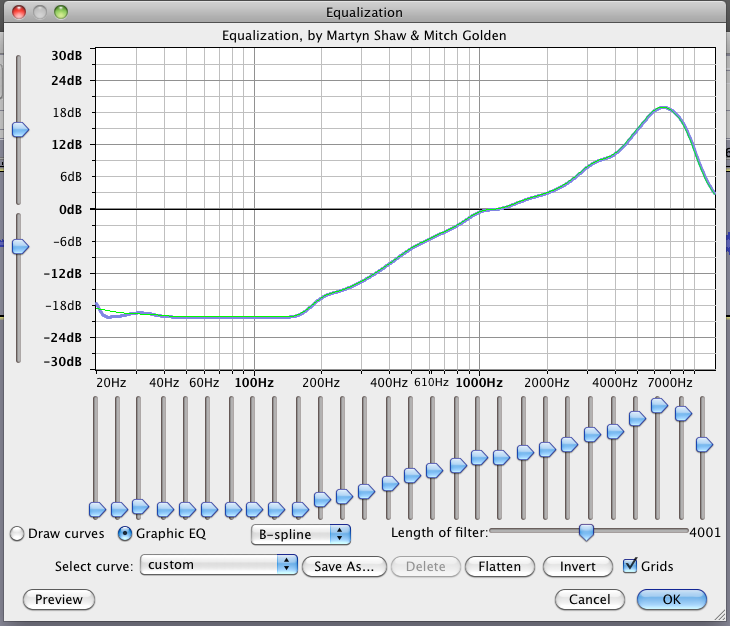Click the Flatten button

click(499, 566)
